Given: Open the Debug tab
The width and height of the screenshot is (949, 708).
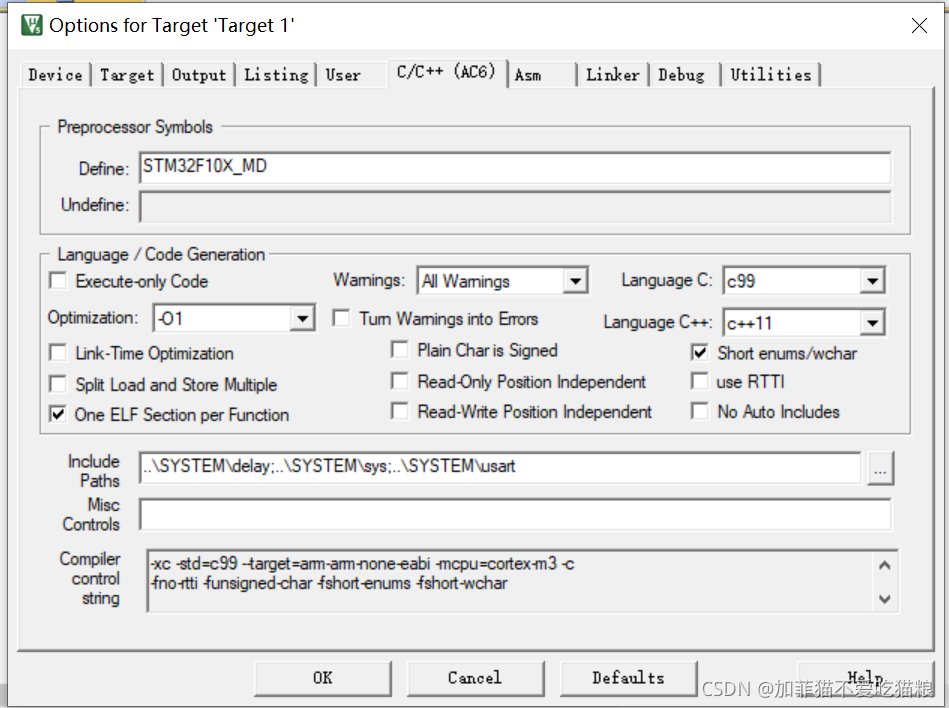Looking at the screenshot, I should [681, 75].
